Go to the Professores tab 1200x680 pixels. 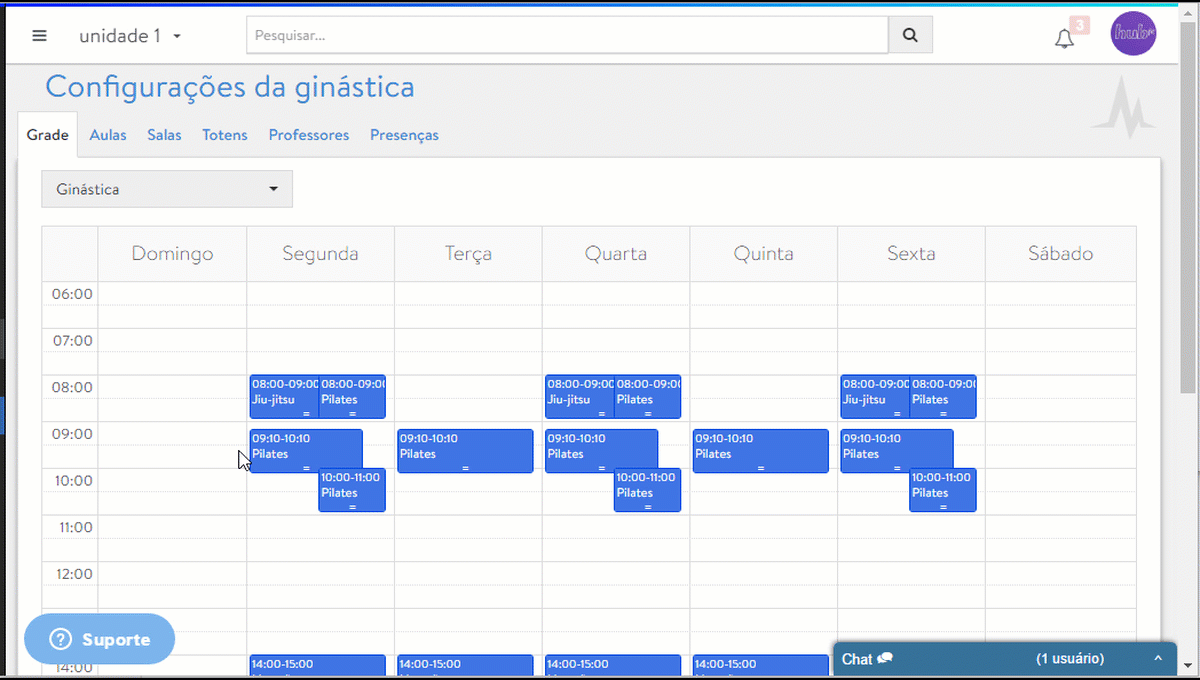[308, 135]
